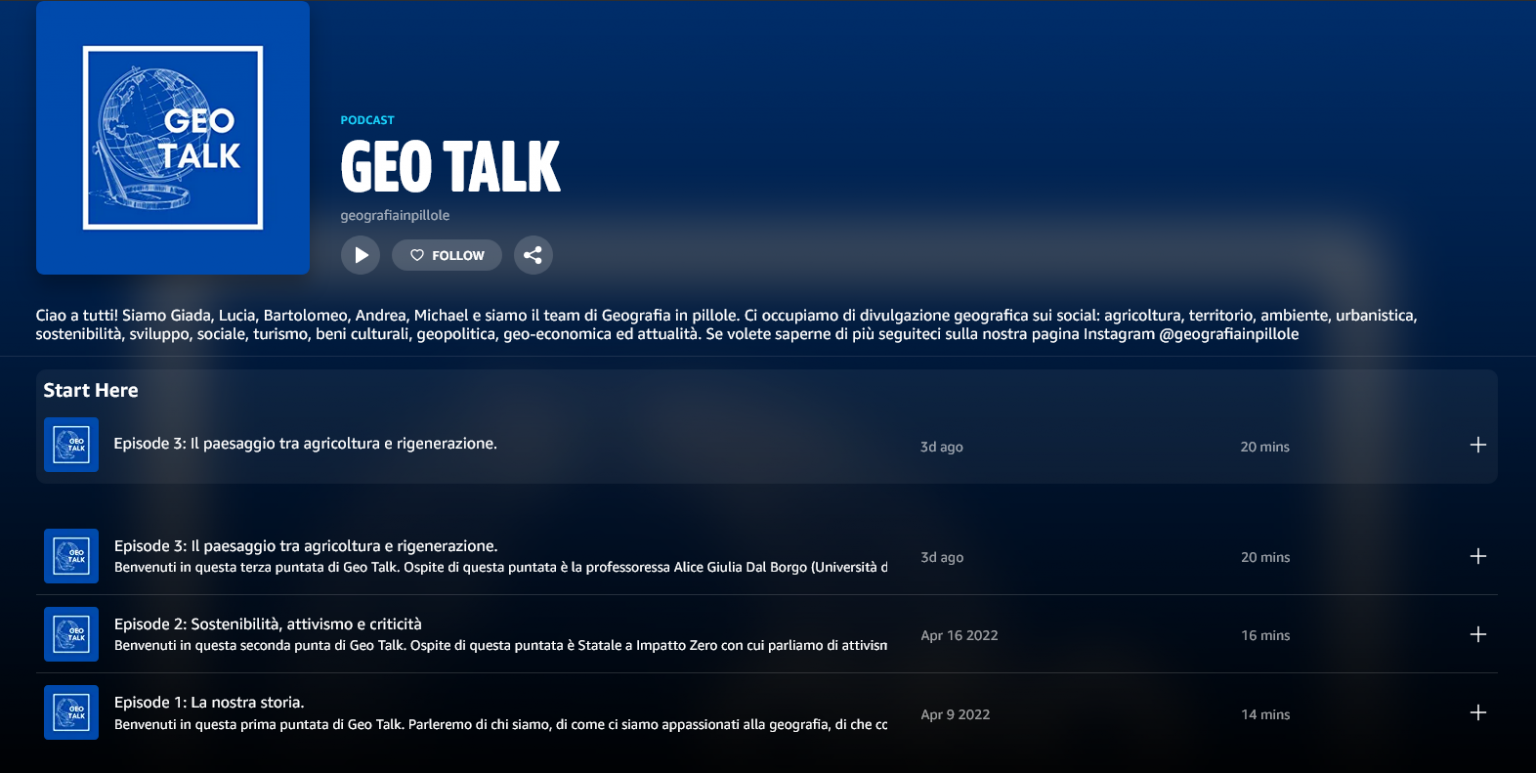This screenshot has width=1536, height=773.
Task: Open Episode 2: Sostenibilità, attivismo e criticità
Action: [x=268, y=624]
